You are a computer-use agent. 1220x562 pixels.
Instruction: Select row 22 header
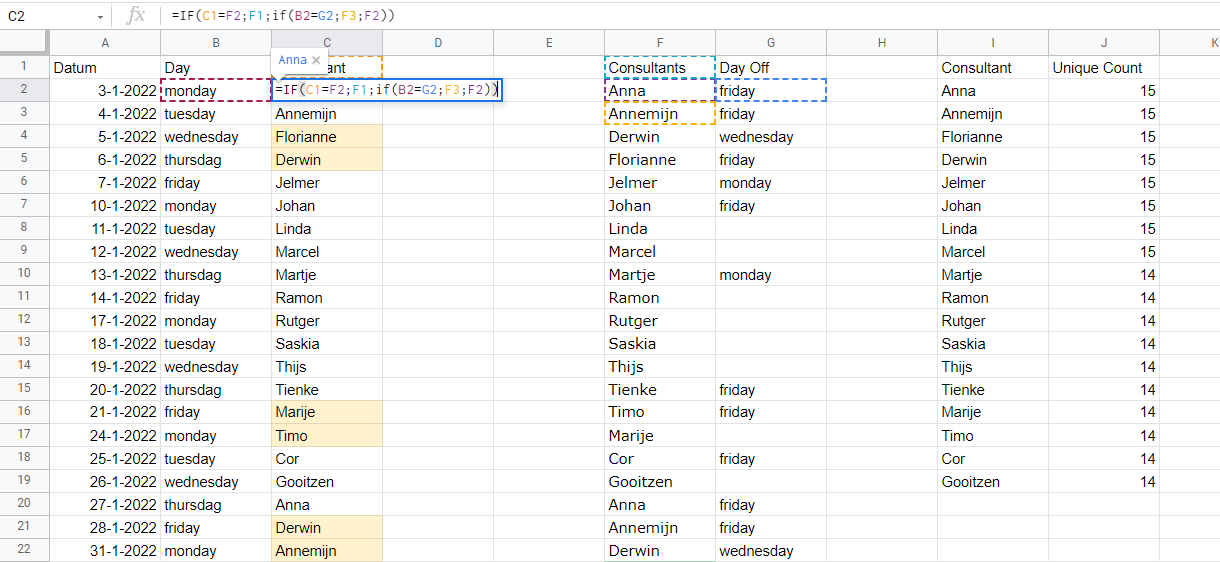pos(24,550)
